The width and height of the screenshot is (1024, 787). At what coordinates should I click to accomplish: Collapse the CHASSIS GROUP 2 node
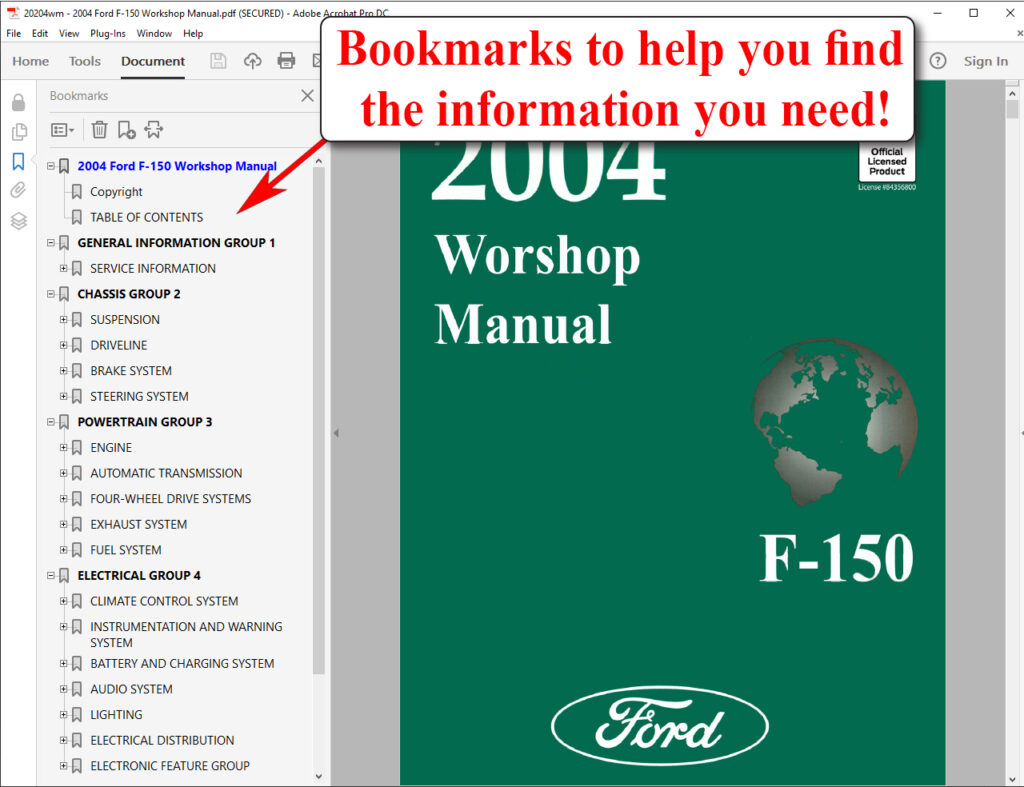click(x=51, y=294)
